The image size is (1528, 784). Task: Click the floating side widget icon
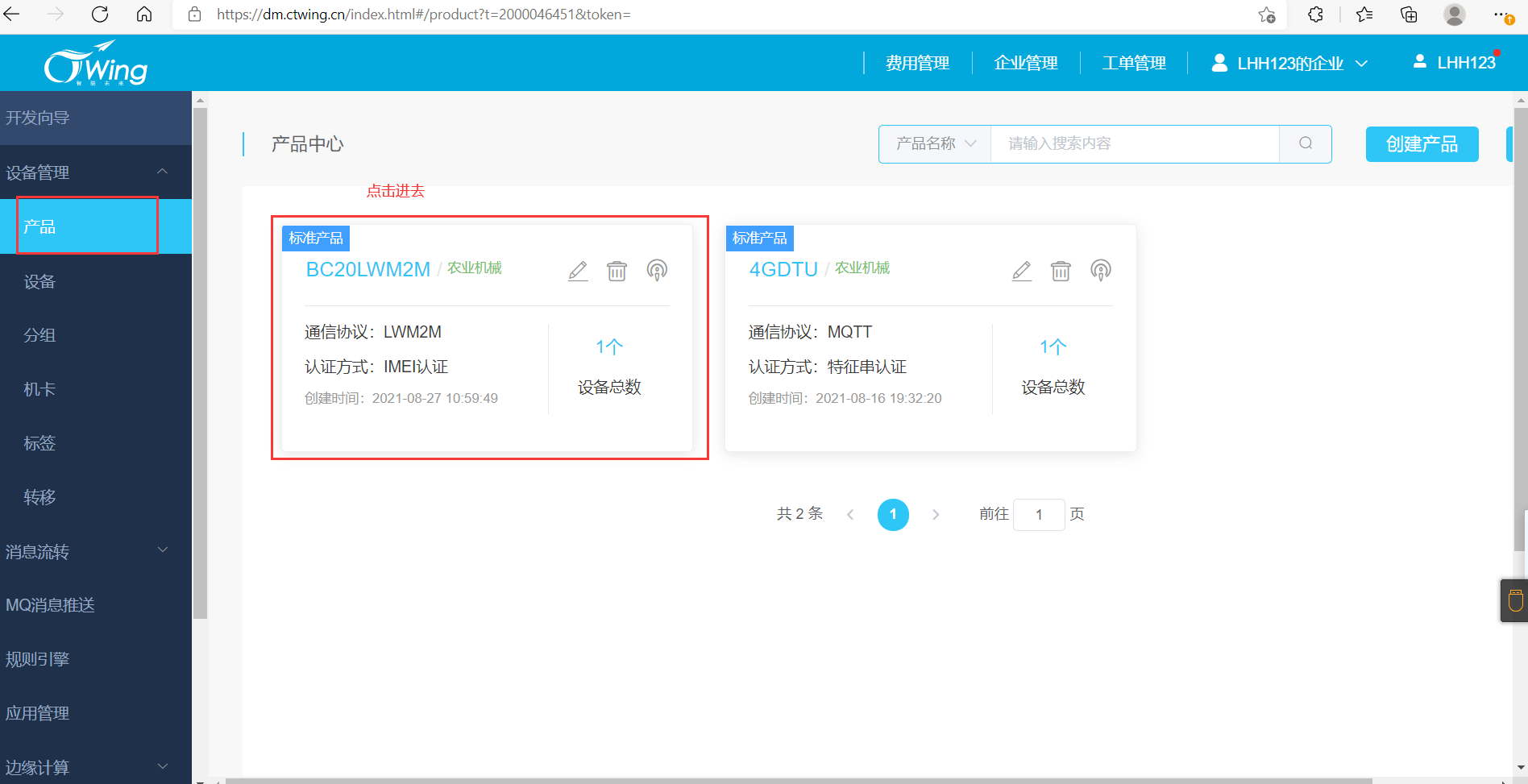[x=1515, y=600]
